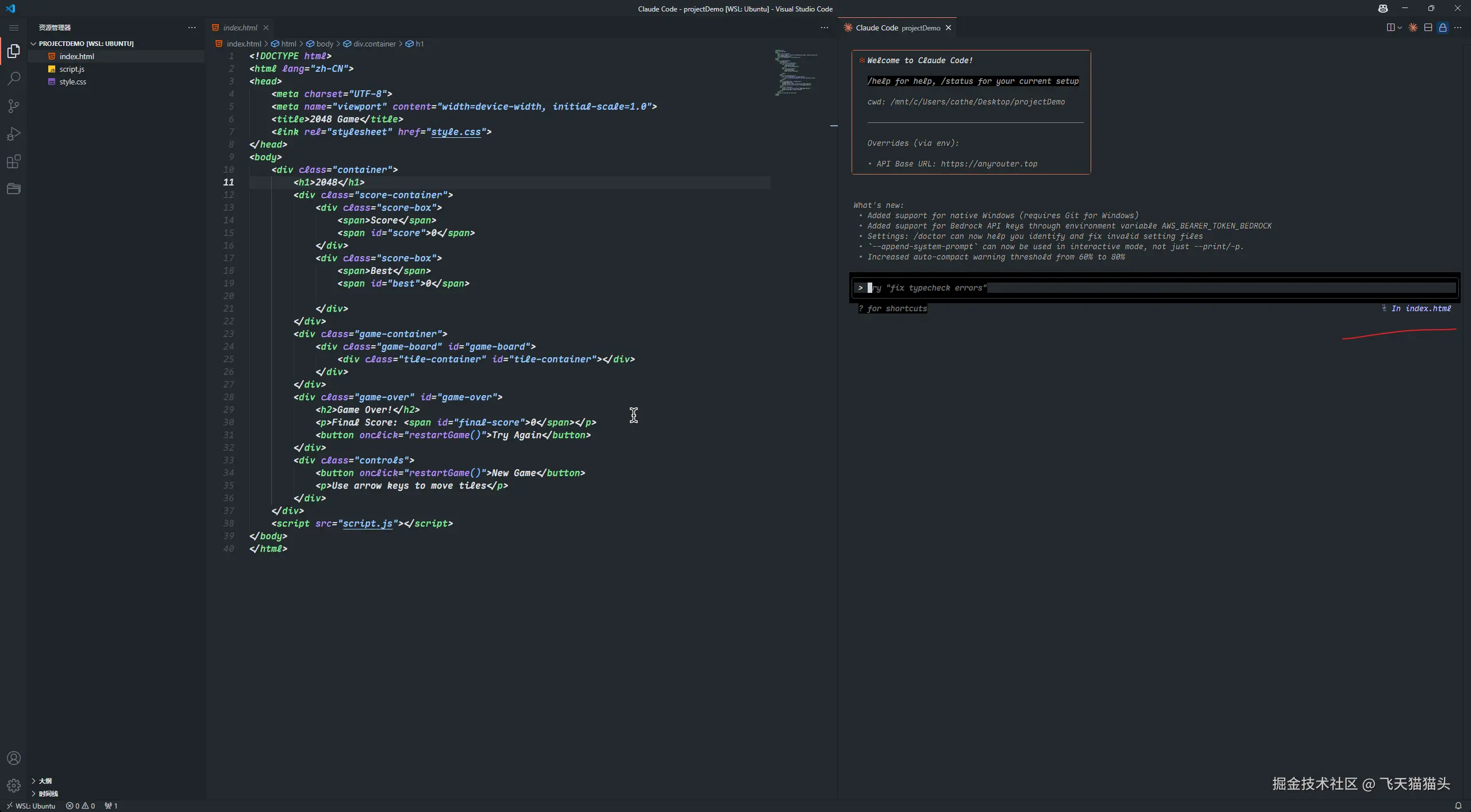Image resolution: width=1471 pixels, height=812 pixels.
Task: Switch to the Claude Code projectDemo tab
Action: 898,28
